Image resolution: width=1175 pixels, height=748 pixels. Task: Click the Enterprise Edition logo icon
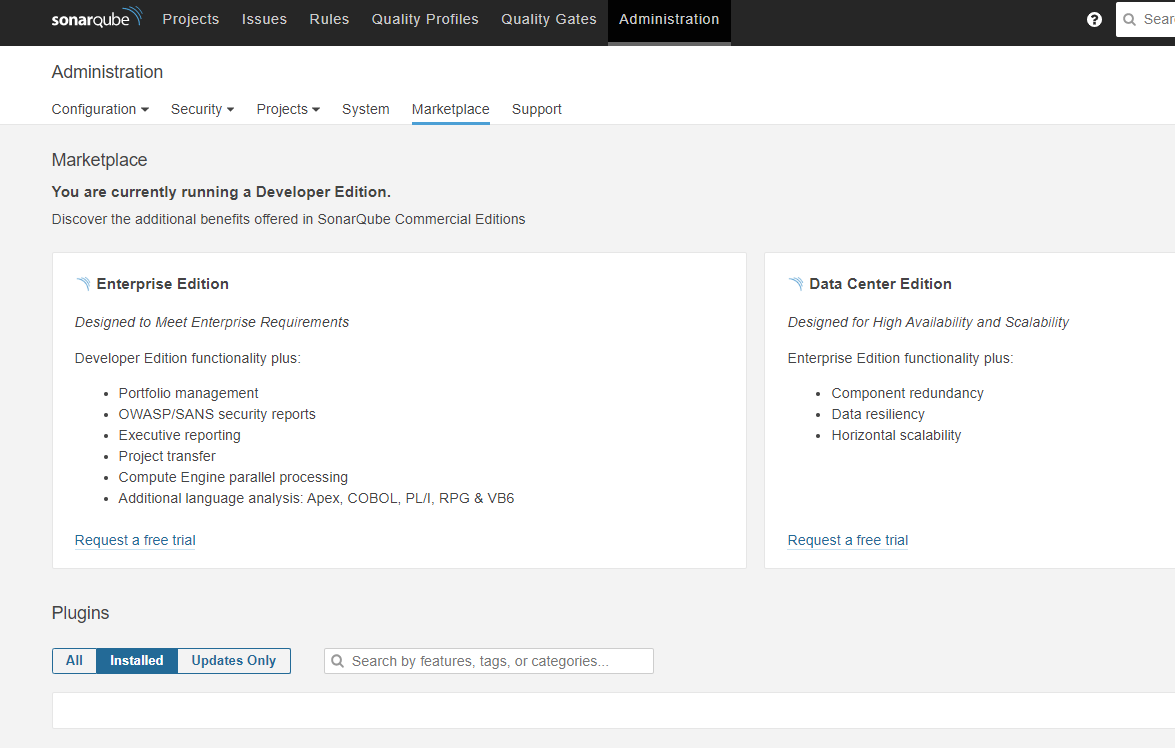pyautogui.click(x=83, y=284)
